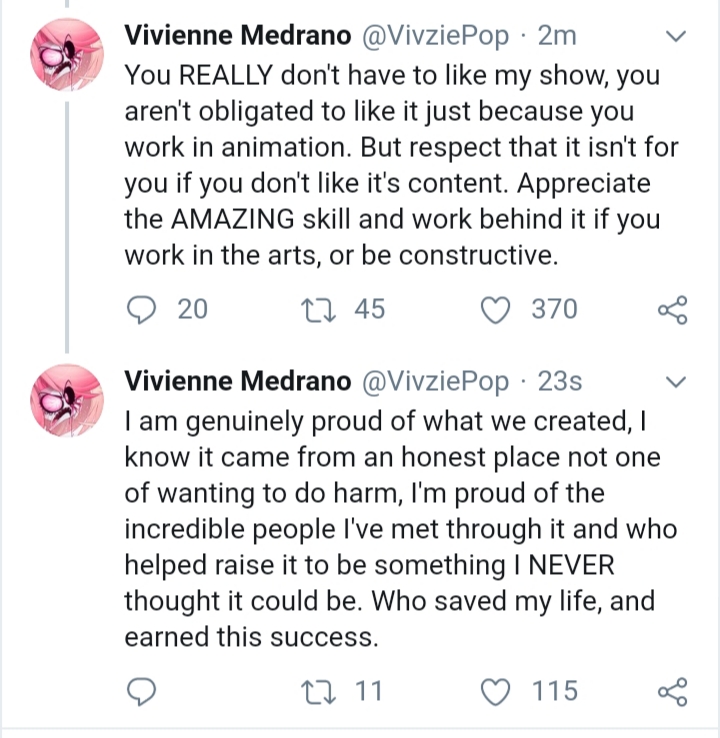The height and width of the screenshot is (738, 720).
Task: Retweet the tweet with 11 retweets
Action: click(x=319, y=691)
